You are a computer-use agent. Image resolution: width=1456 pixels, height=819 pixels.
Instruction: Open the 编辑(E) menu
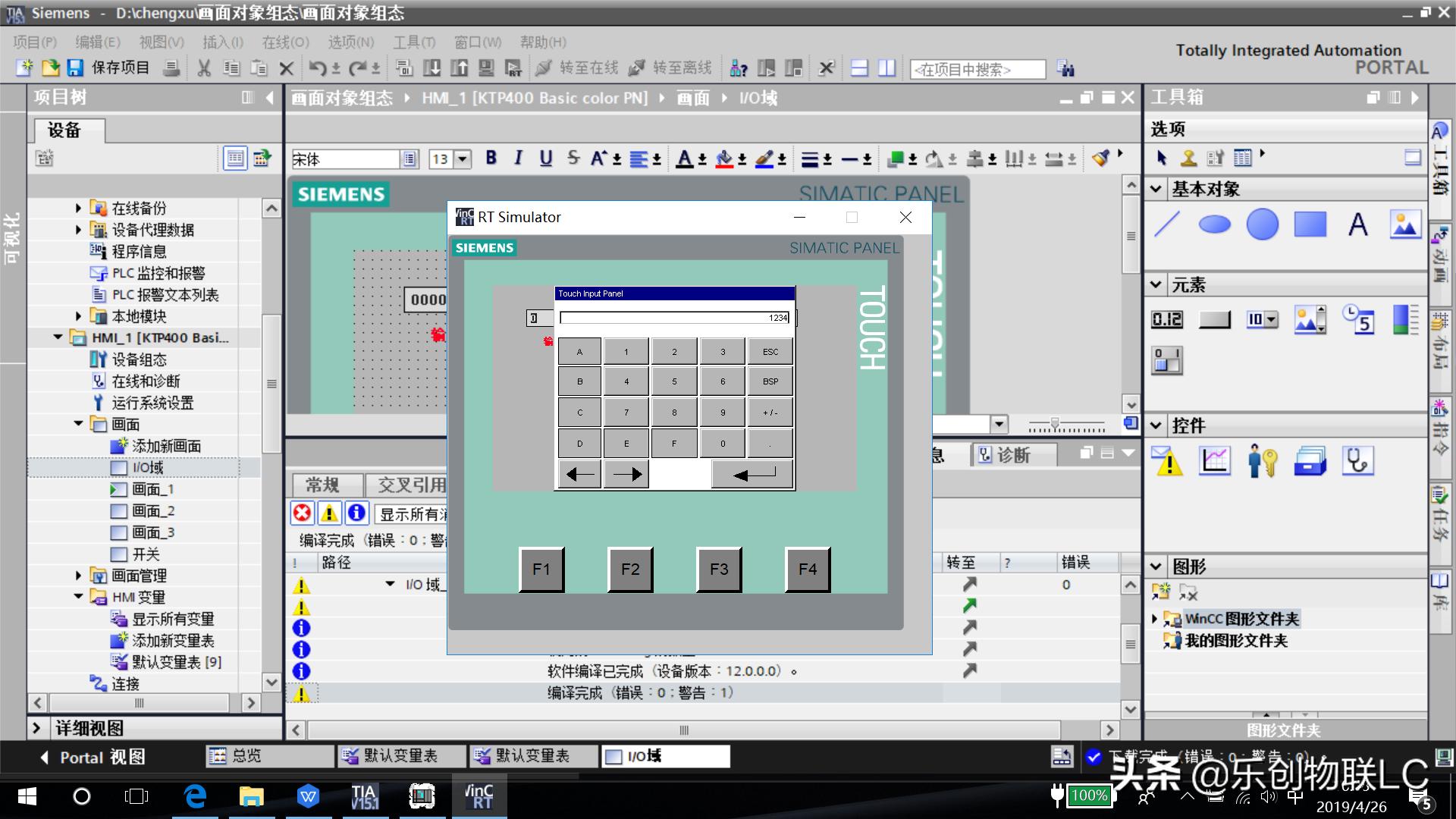point(97,42)
